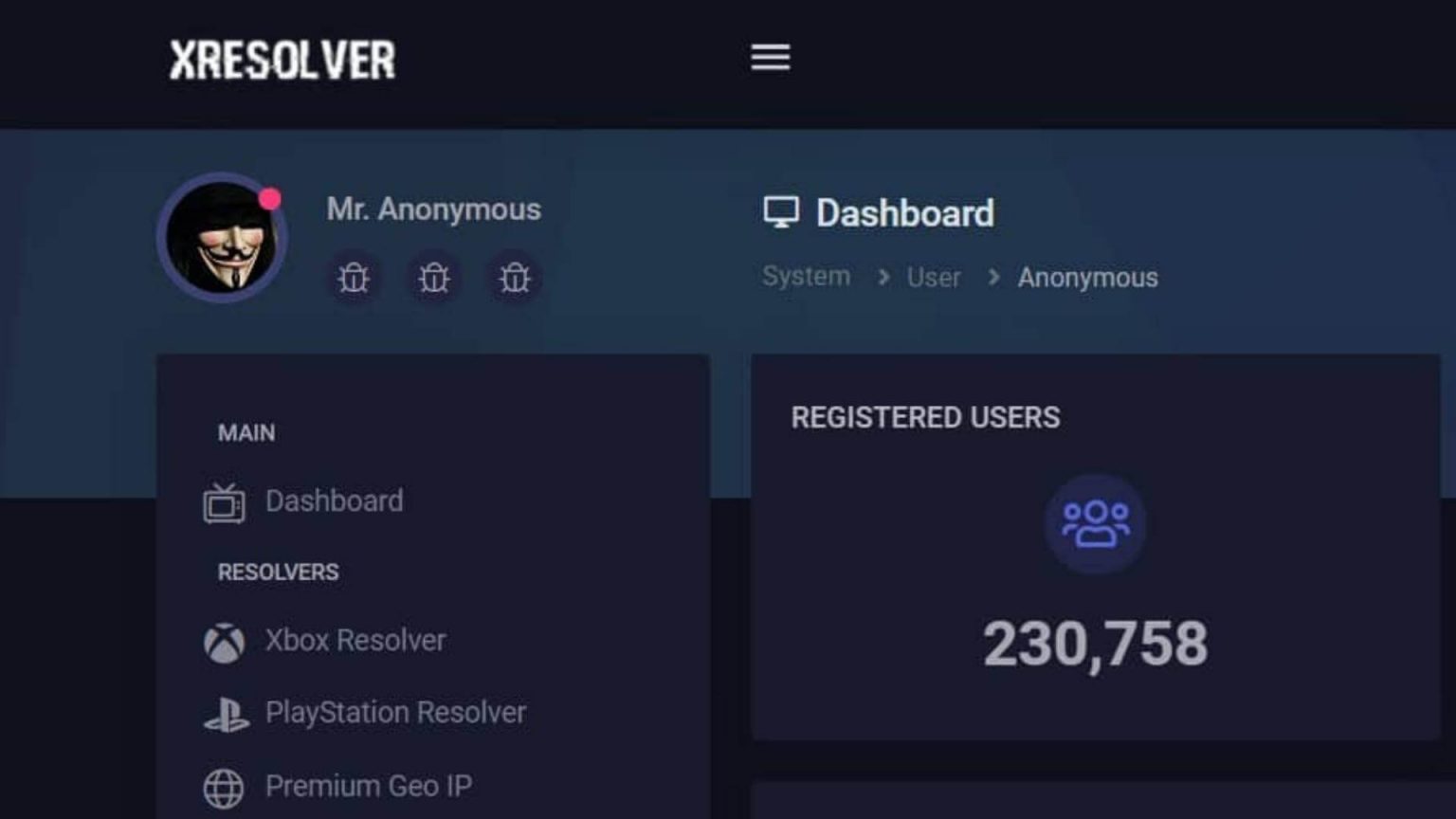This screenshot has width=1456, height=819.
Task: Click the TV icon next to Dashboard
Action: pos(224,501)
